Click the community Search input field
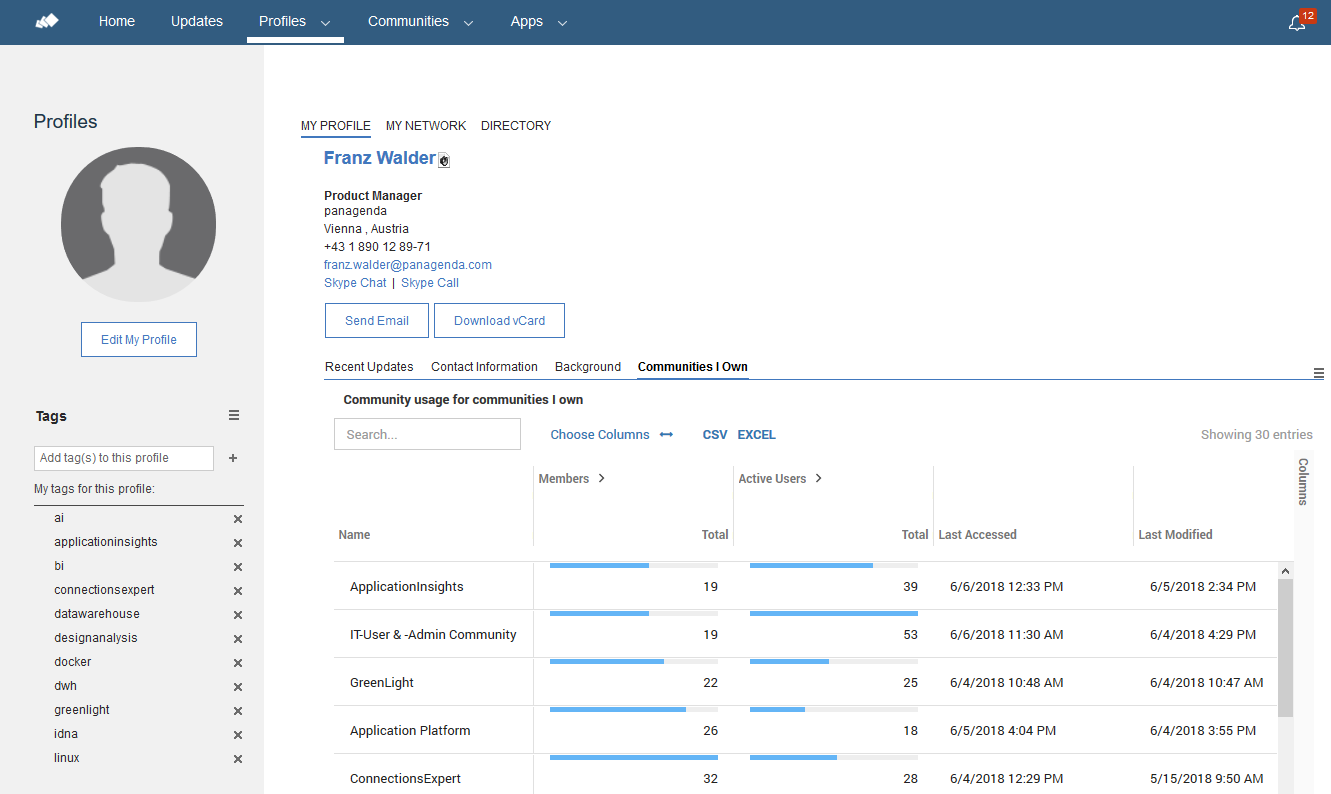Image resolution: width=1331 pixels, height=794 pixels. tap(427, 434)
